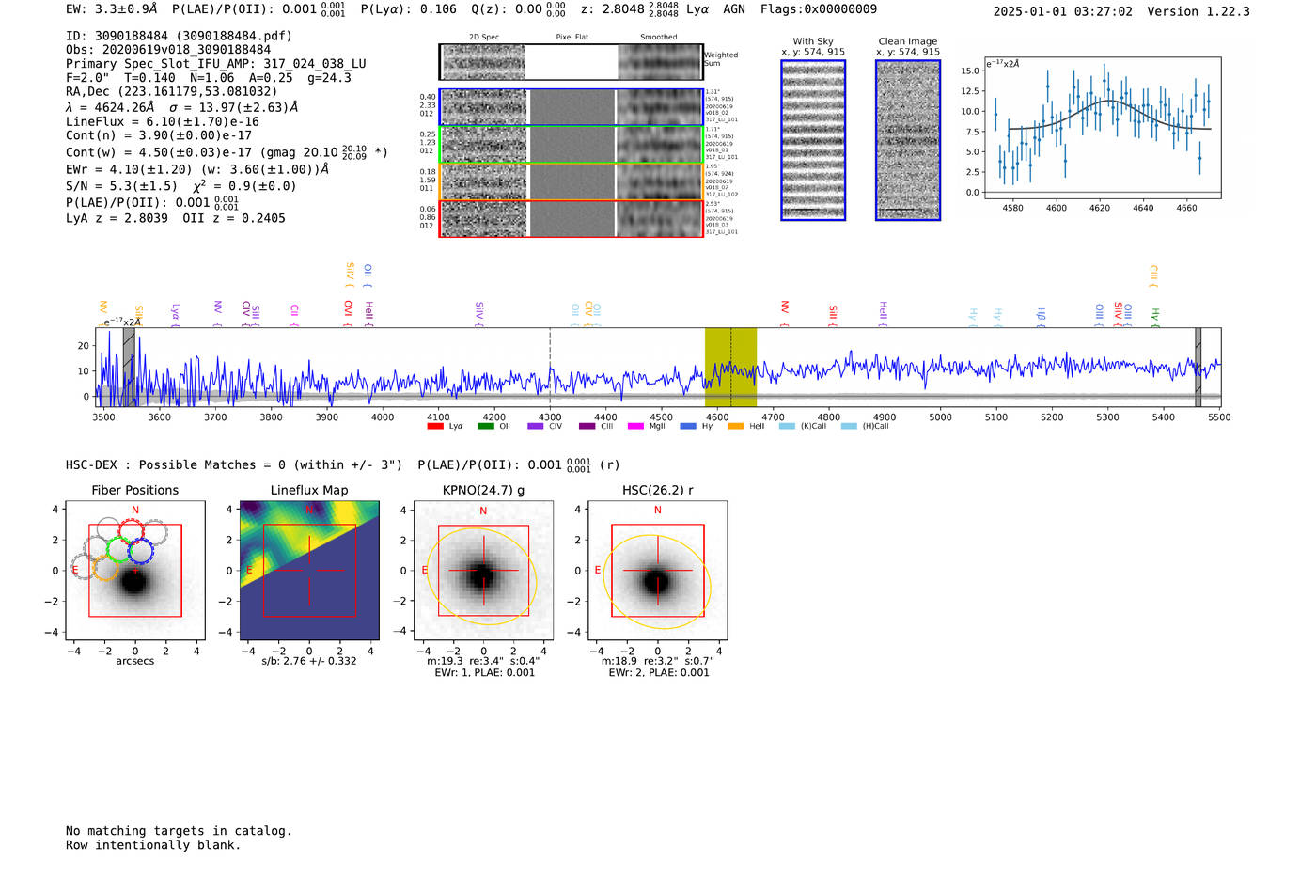1316x896 pixels.
Task: Click the red Lyα legend swatch
Action: coord(435,427)
